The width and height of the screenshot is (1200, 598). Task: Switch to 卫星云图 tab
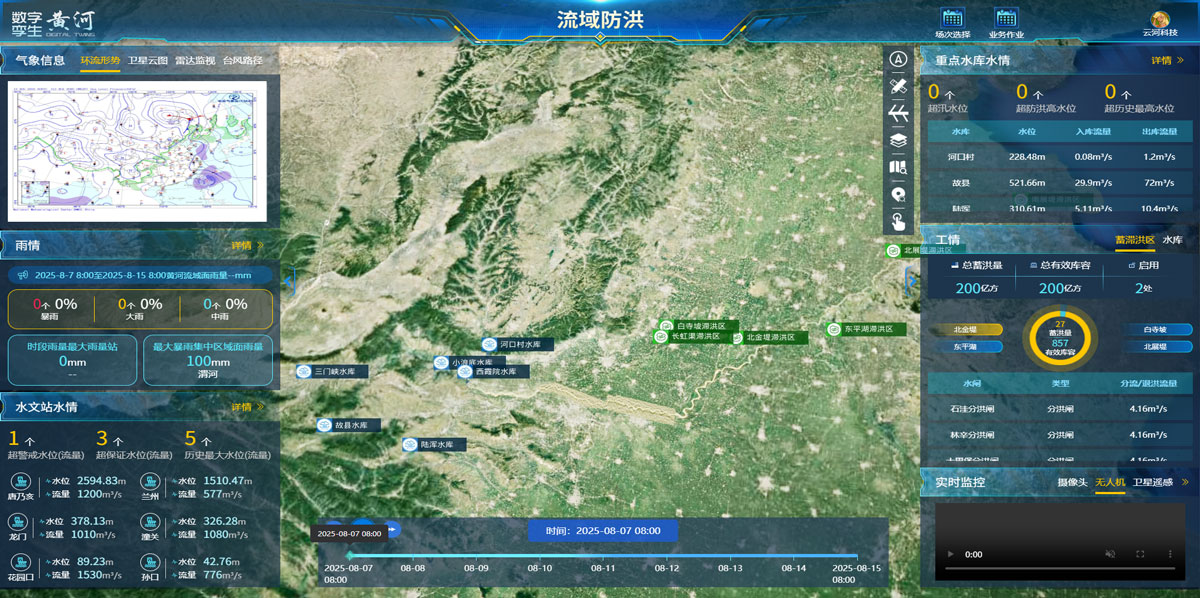[x=148, y=61]
